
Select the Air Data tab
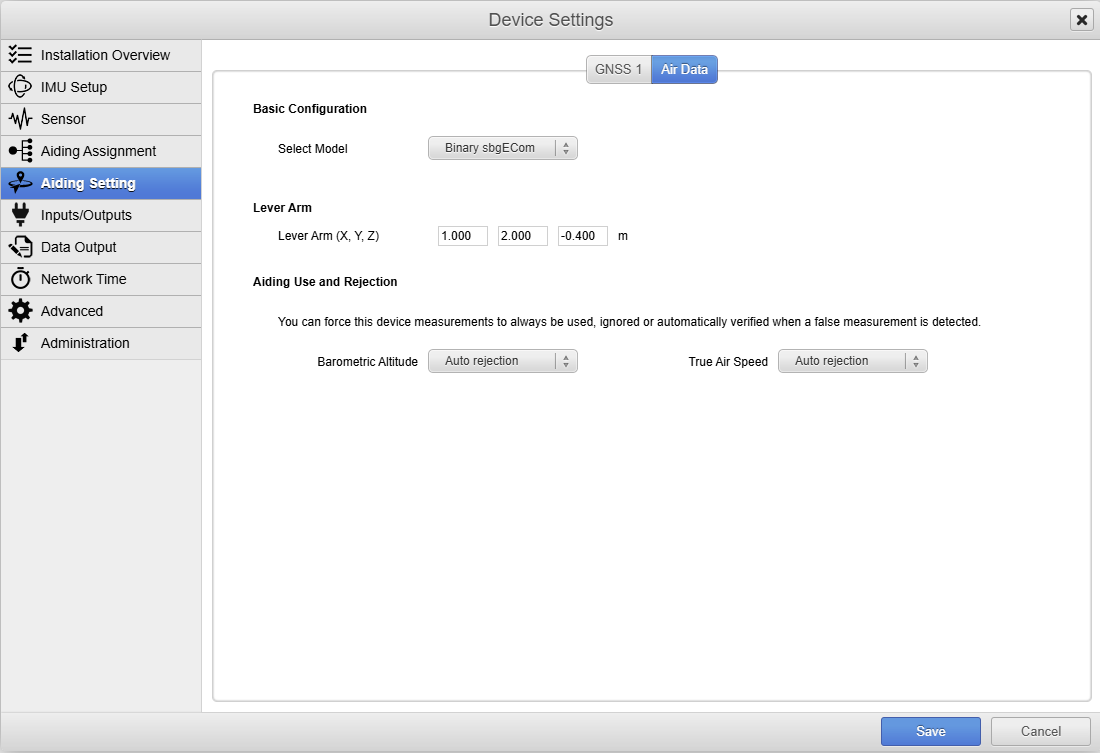click(x=684, y=70)
